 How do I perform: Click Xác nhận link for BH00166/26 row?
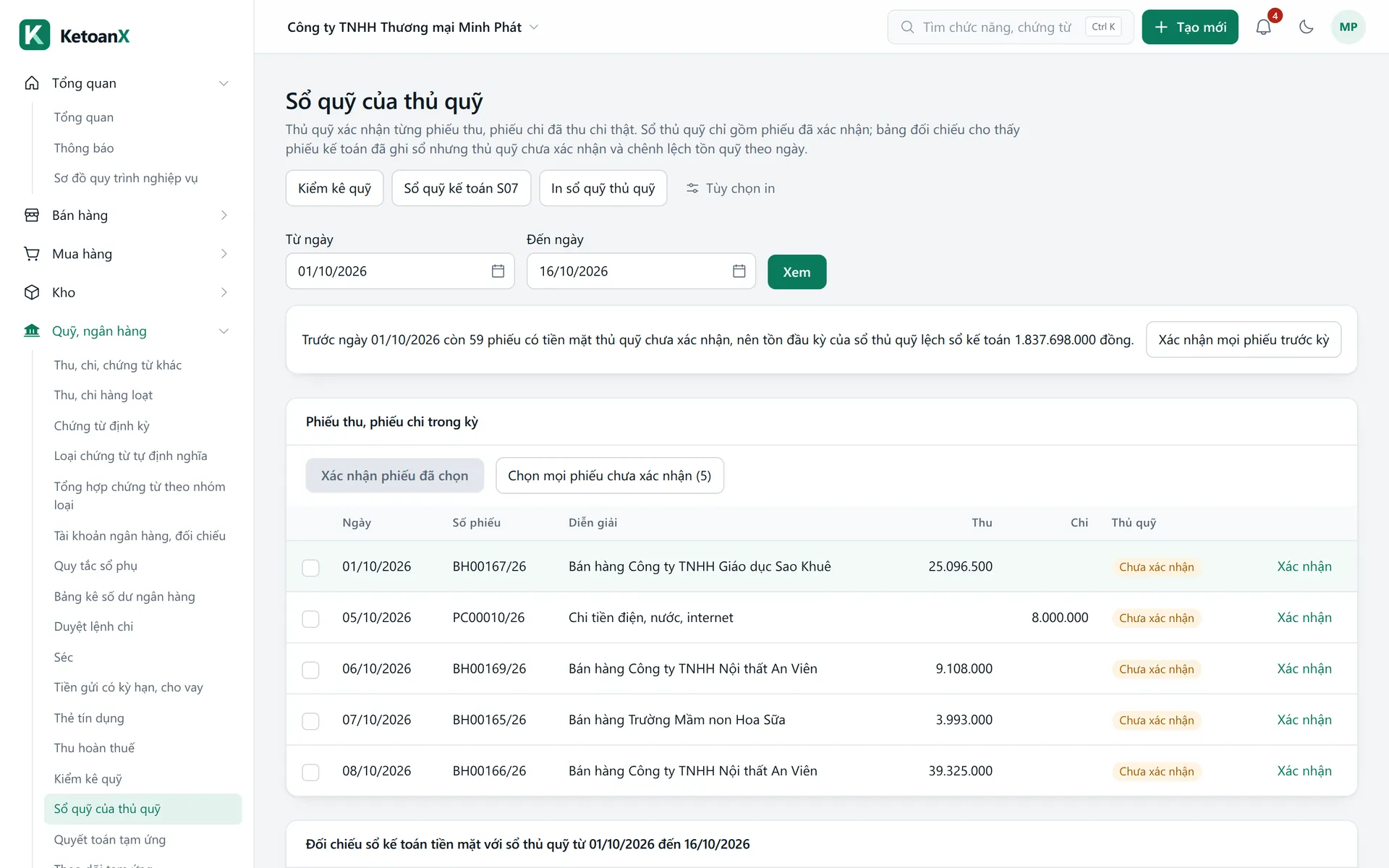[x=1304, y=771]
